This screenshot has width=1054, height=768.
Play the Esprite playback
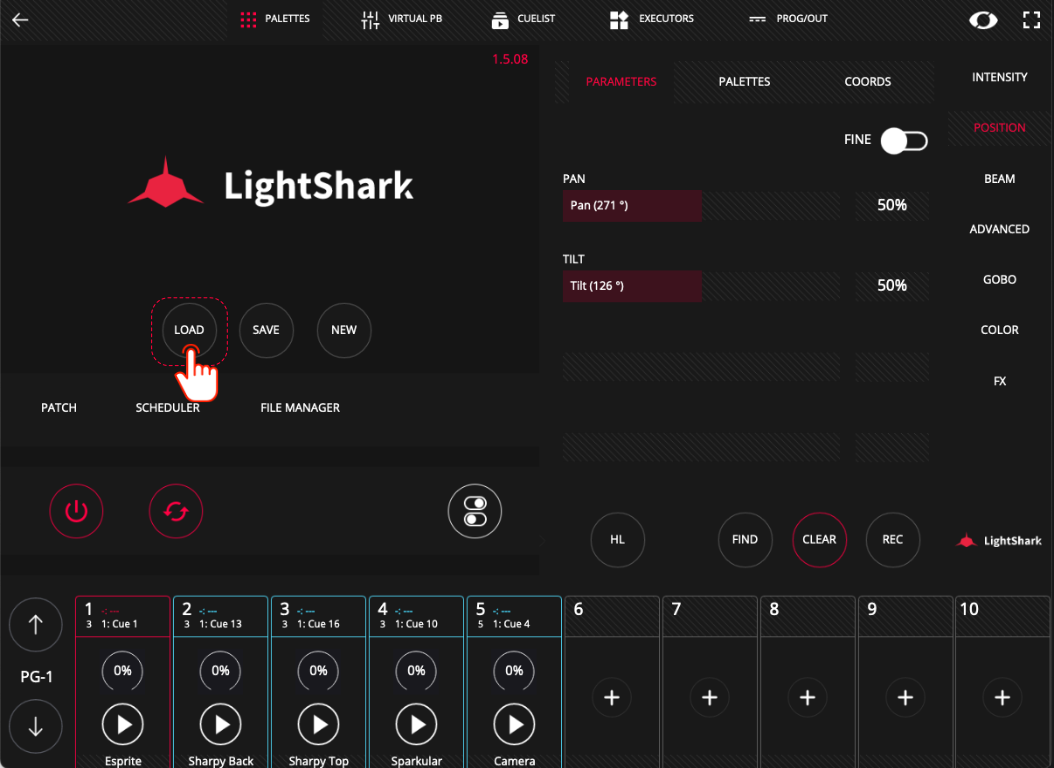[122, 724]
